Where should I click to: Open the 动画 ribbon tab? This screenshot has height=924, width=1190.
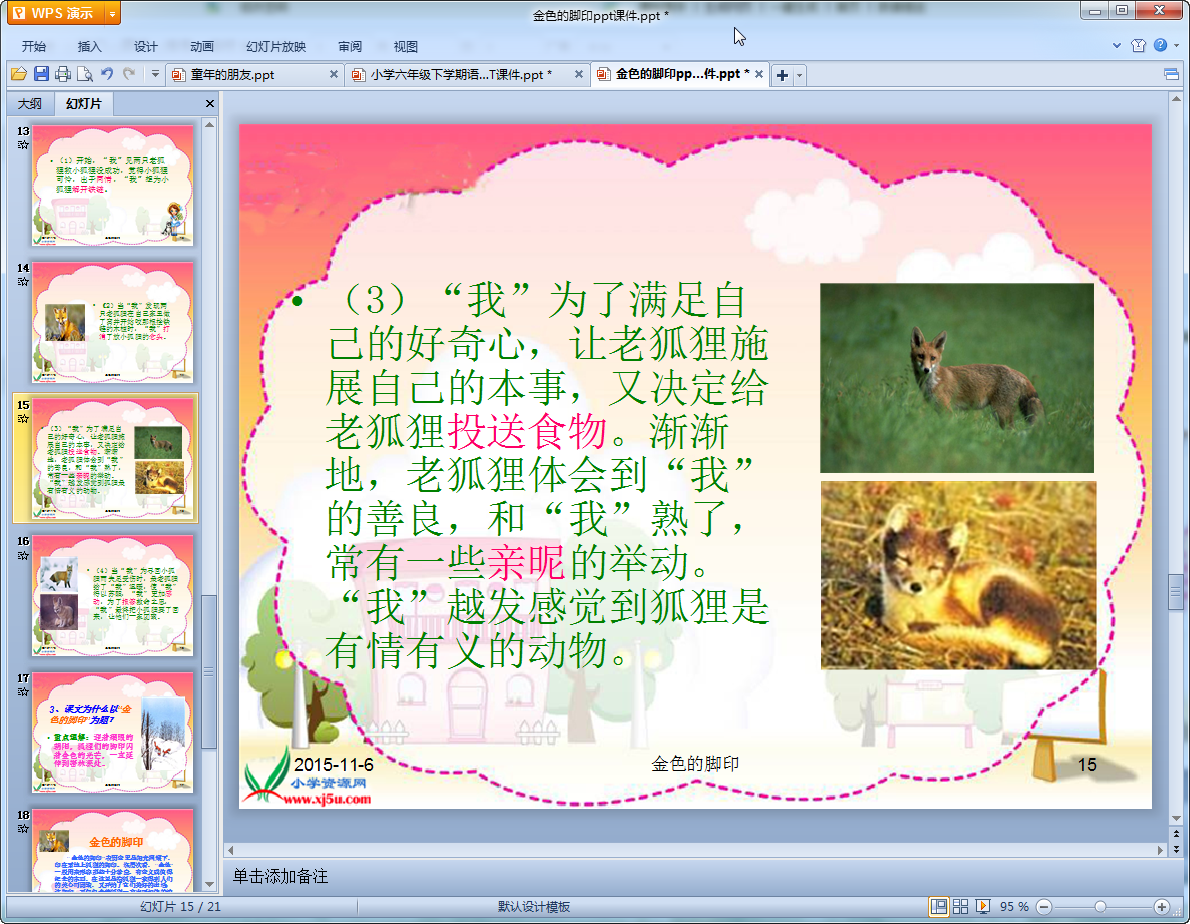pos(201,46)
